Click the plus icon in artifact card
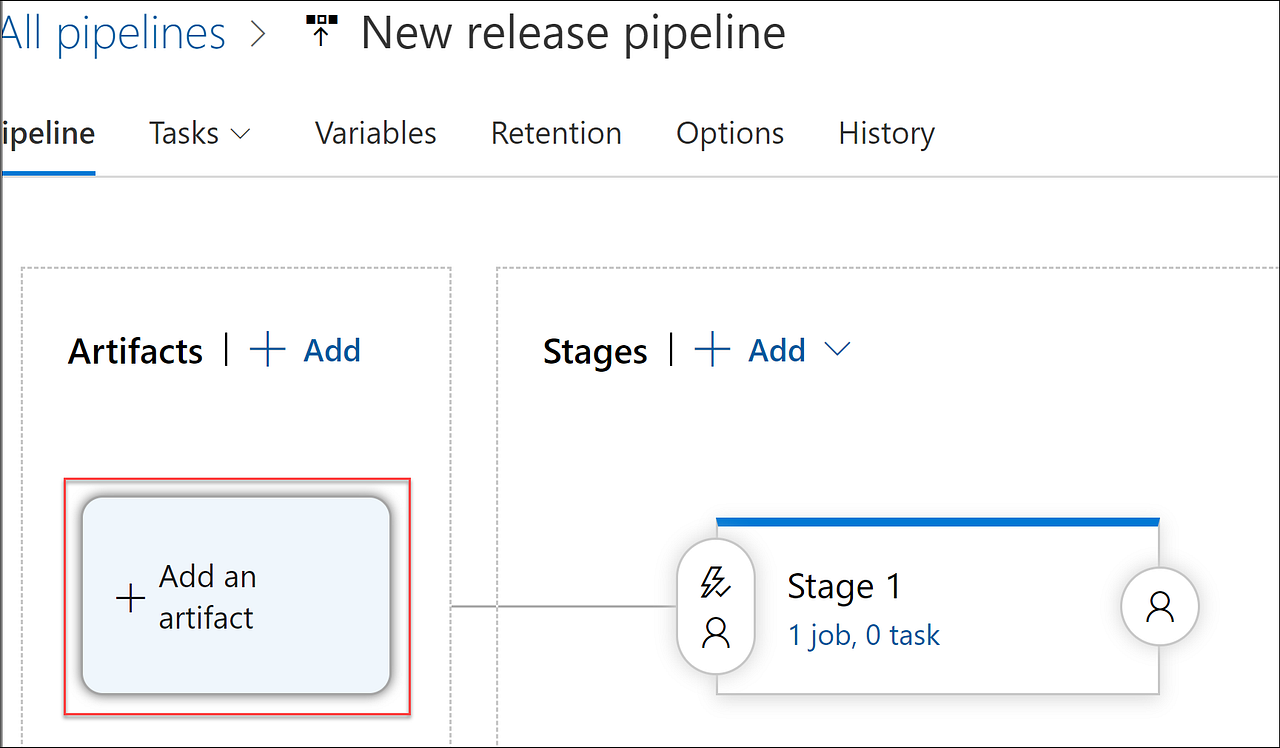 131,599
